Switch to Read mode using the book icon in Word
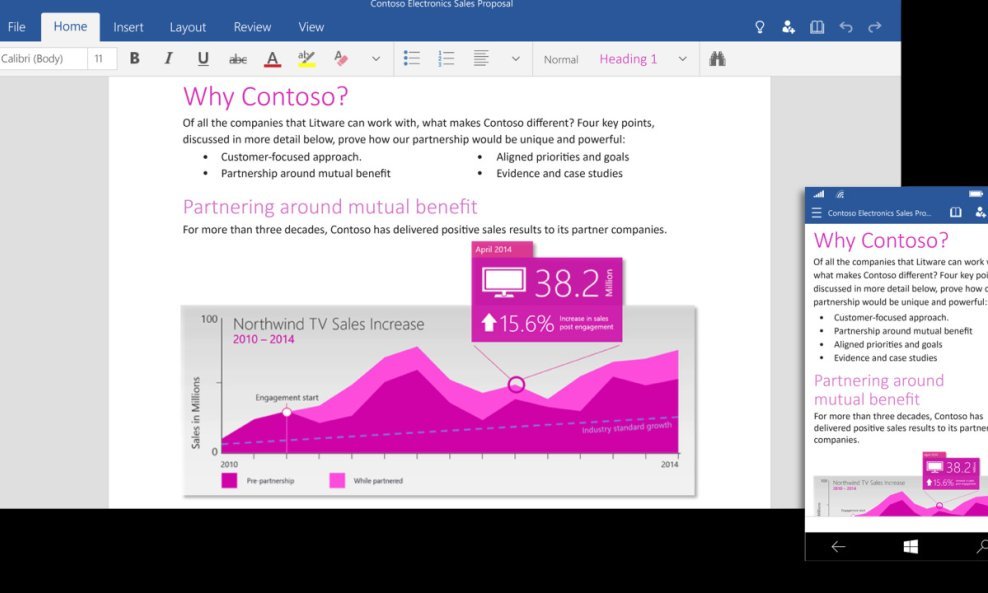Image resolution: width=988 pixels, height=593 pixels. click(x=817, y=27)
